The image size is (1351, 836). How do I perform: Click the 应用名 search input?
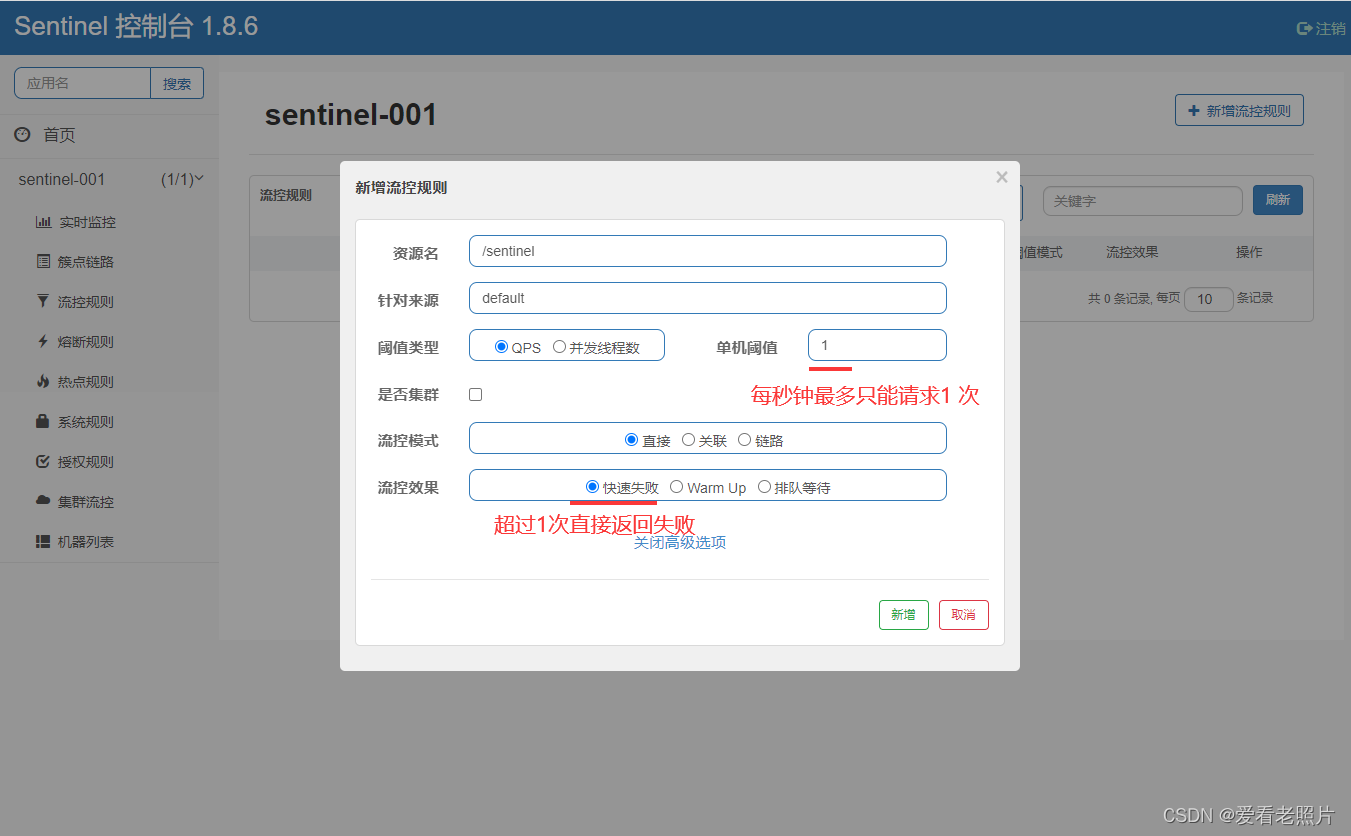(83, 83)
